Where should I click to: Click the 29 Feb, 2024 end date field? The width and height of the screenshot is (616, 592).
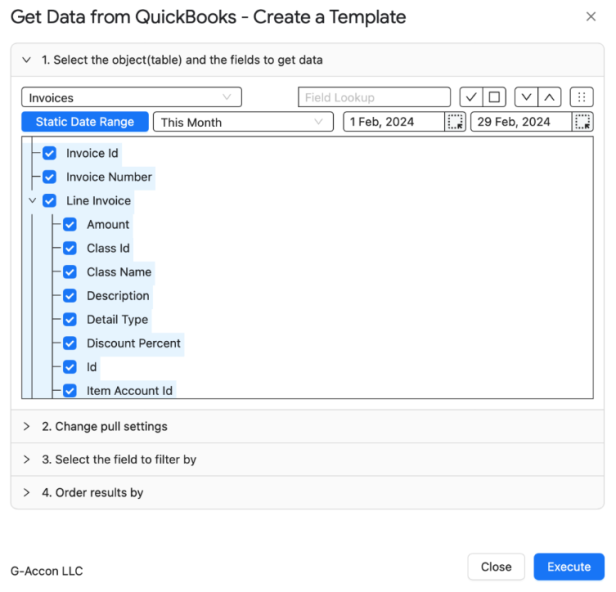(521, 122)
